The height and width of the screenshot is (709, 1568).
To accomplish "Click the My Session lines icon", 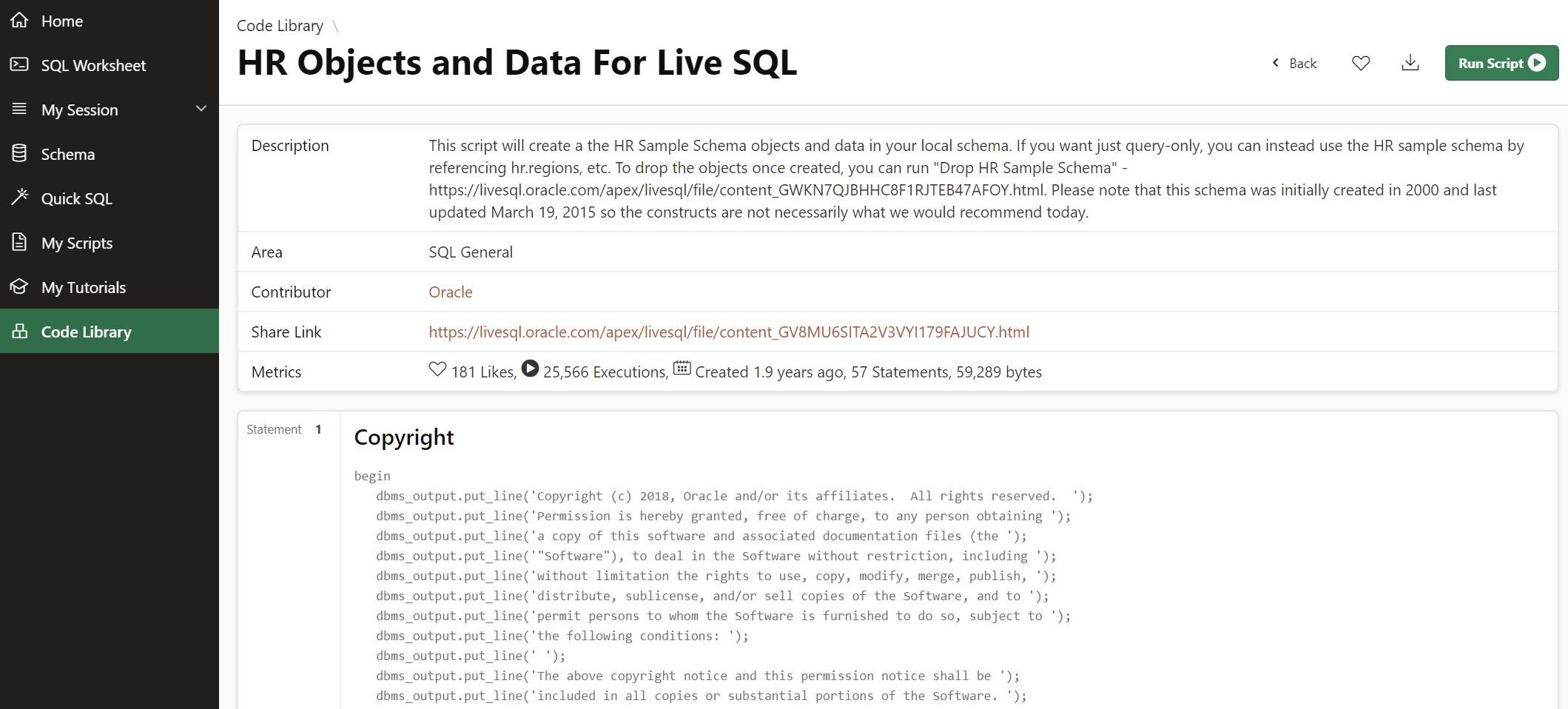I will coord(19,109).
